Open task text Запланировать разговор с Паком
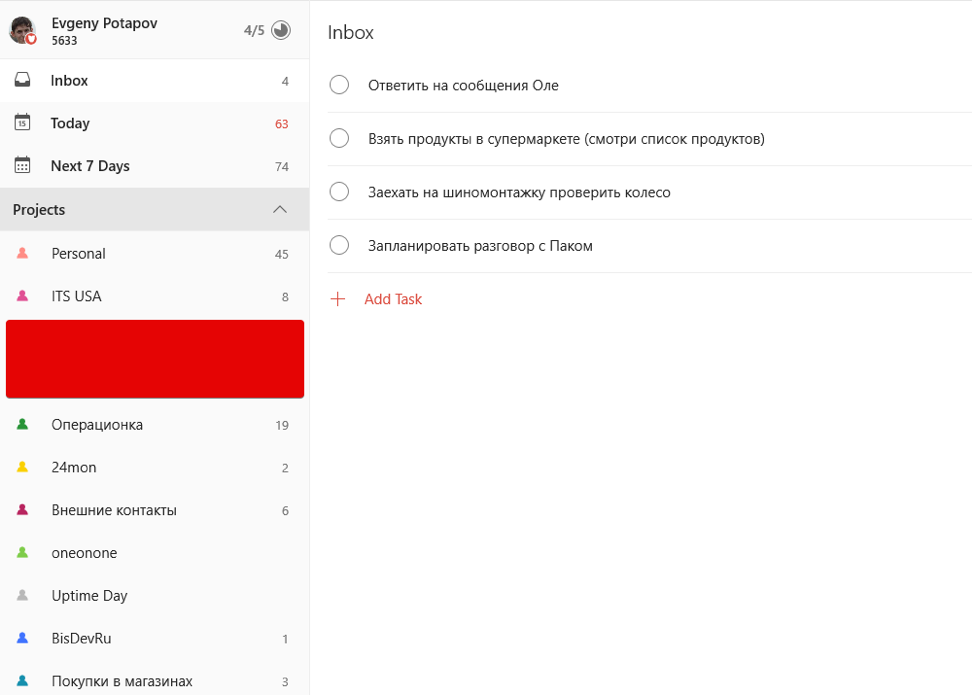Viewport: 972px width, 695px height. tap(480, 246)
